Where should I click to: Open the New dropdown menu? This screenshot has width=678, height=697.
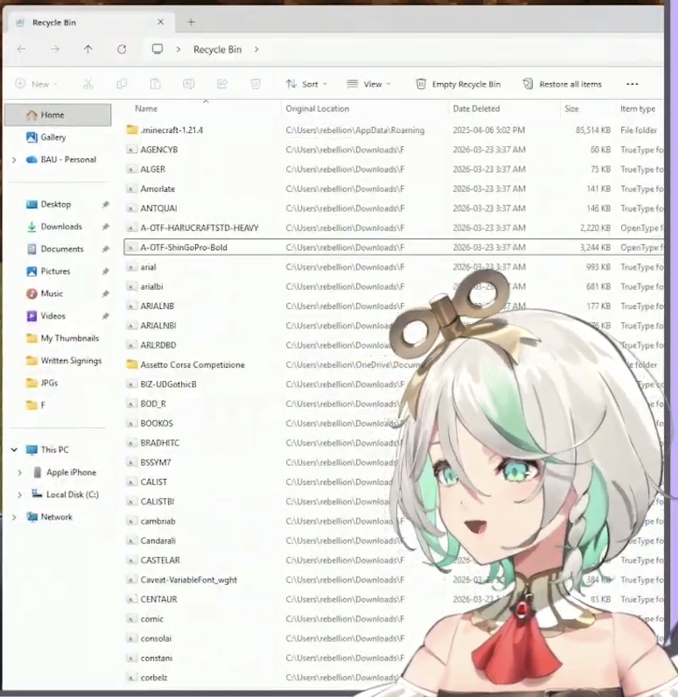(x=36, y=84)
